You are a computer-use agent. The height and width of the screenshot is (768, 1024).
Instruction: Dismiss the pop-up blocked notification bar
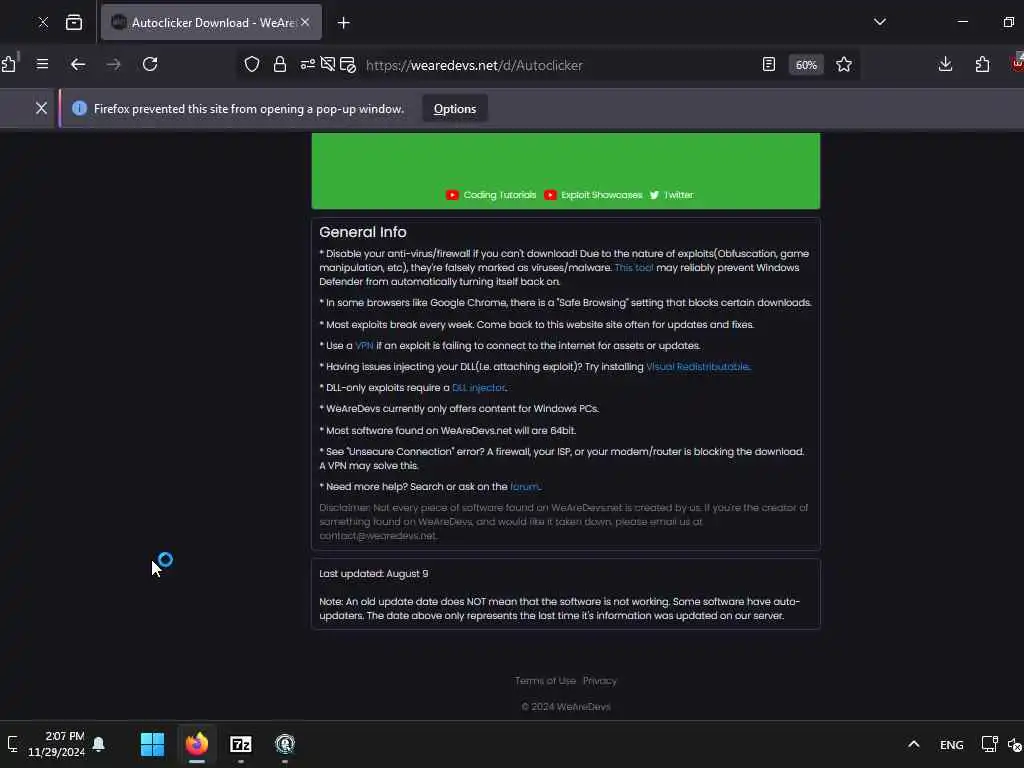[x=41, y=108]
